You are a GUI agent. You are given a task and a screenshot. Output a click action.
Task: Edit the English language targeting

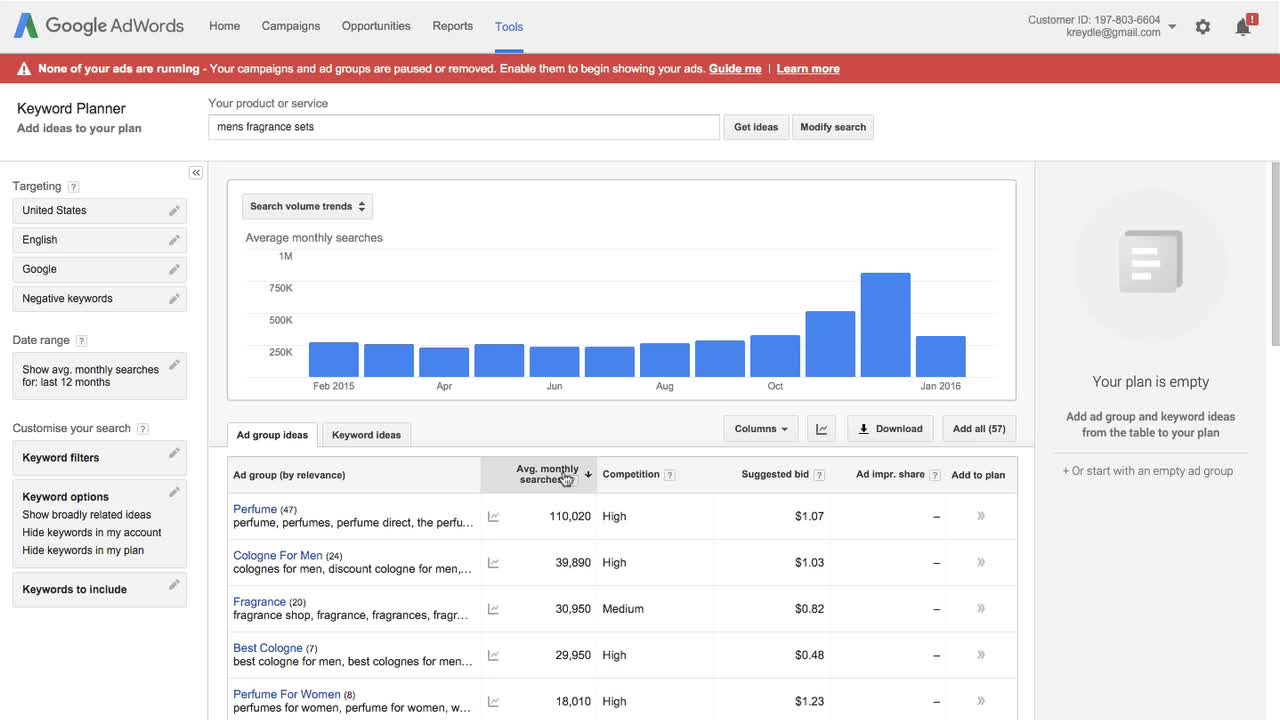click(174, 240)
